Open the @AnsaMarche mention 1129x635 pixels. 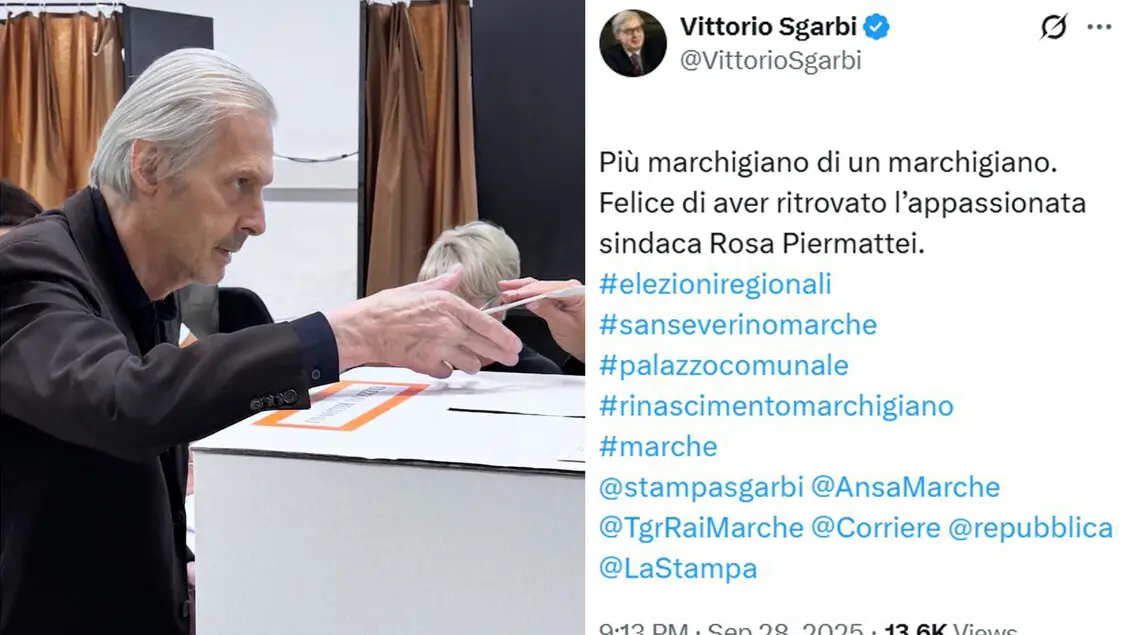pos(905,487)
